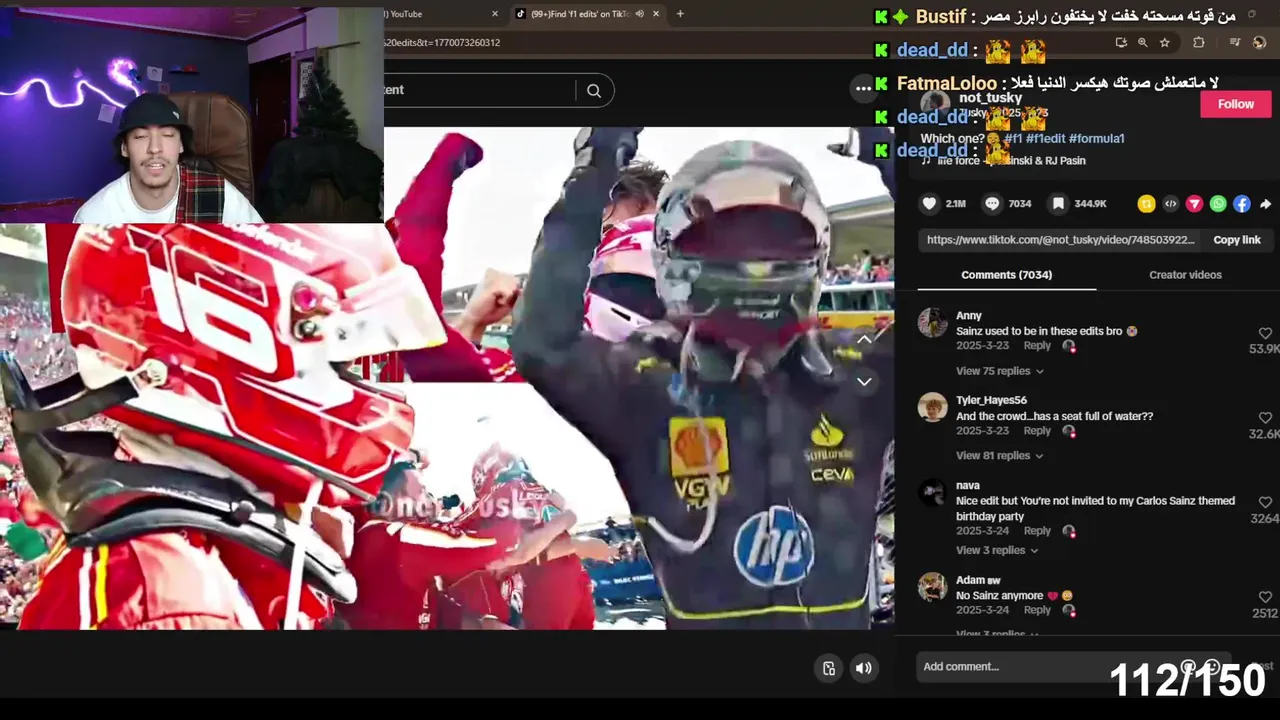Expand View 81 replies
Screen dimensions: 1280x720
point(999,456)
